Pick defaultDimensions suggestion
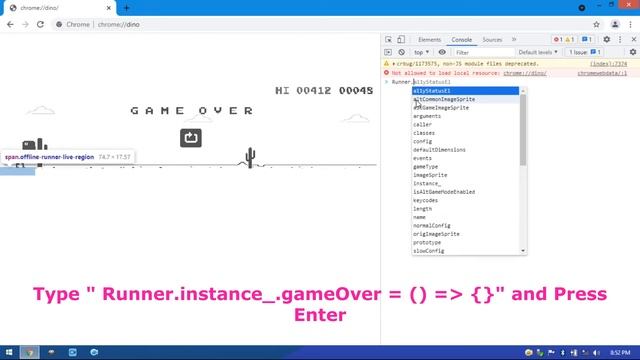 (465, 150)
